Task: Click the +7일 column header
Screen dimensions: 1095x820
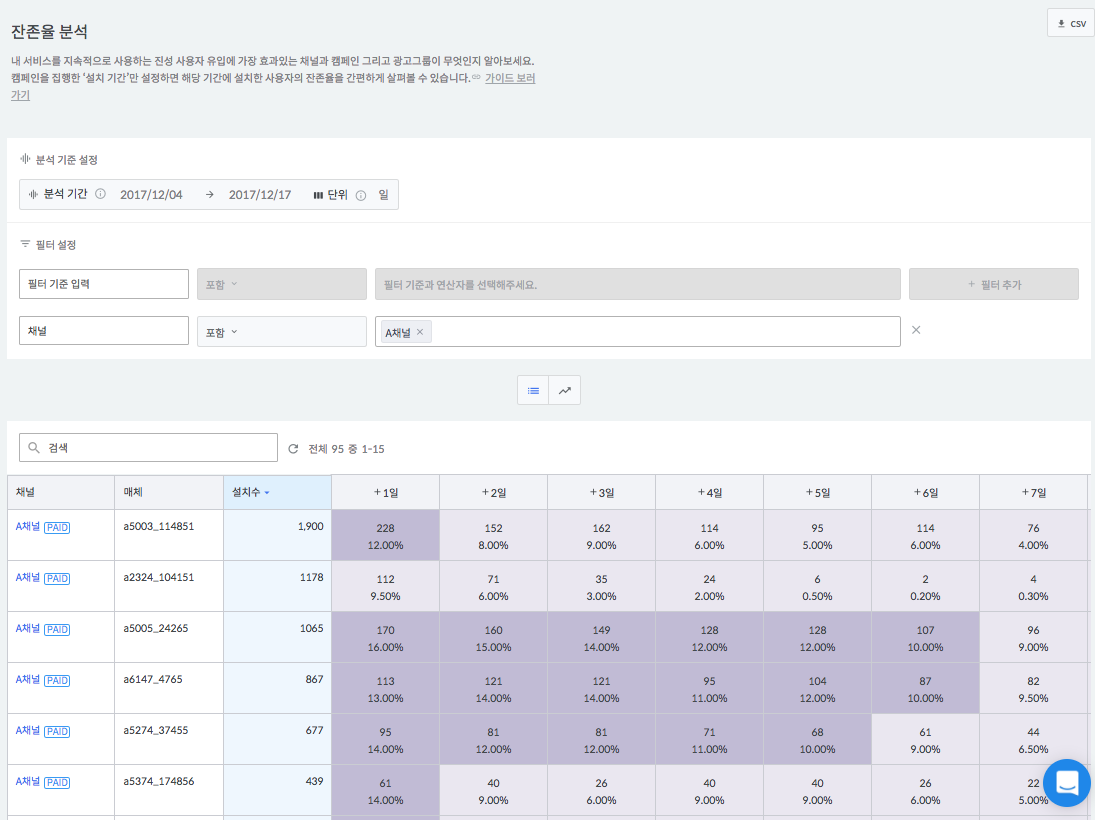Action: click(1034, 492)
